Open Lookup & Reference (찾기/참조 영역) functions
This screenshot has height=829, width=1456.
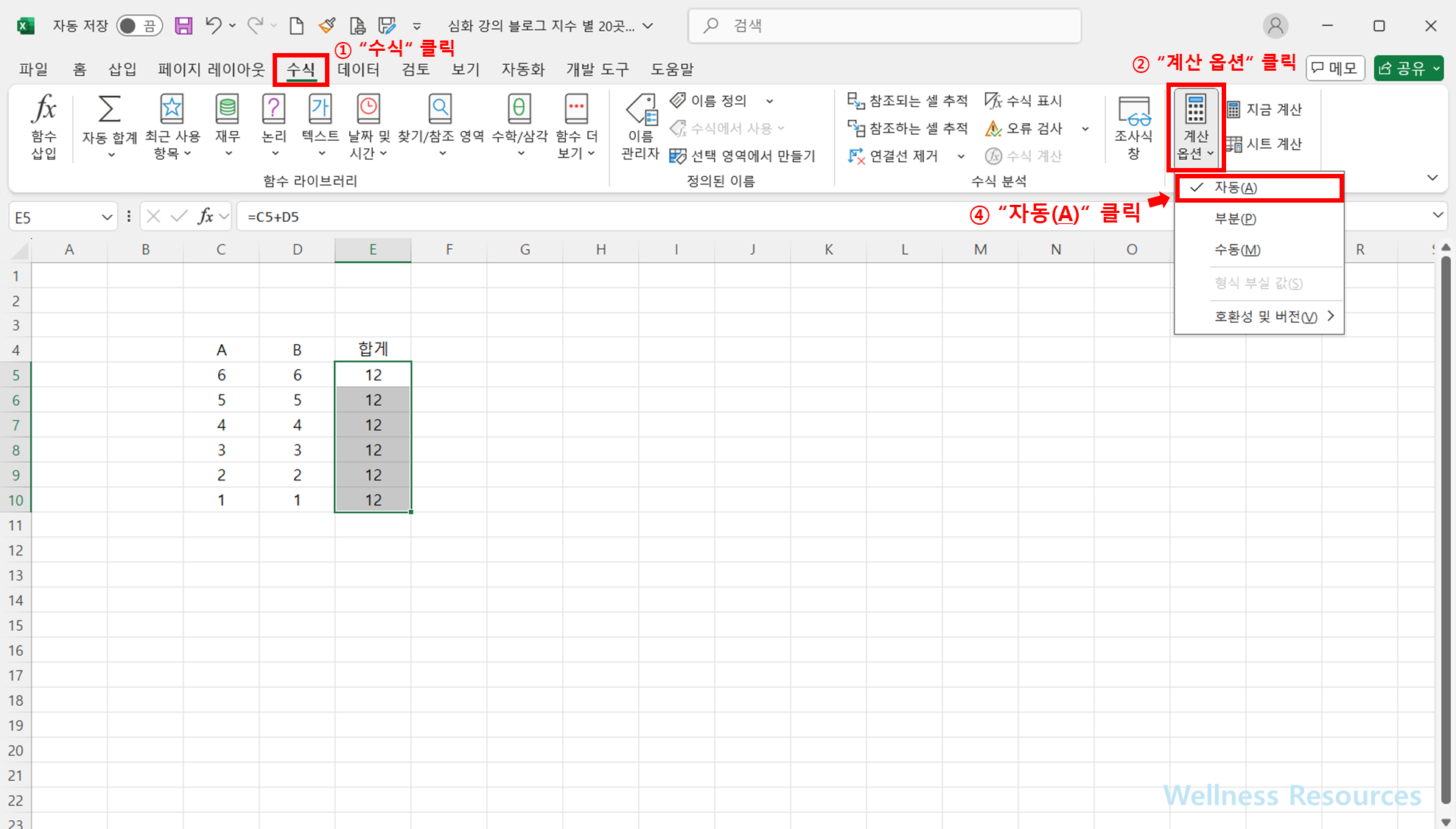click(441, 127)
